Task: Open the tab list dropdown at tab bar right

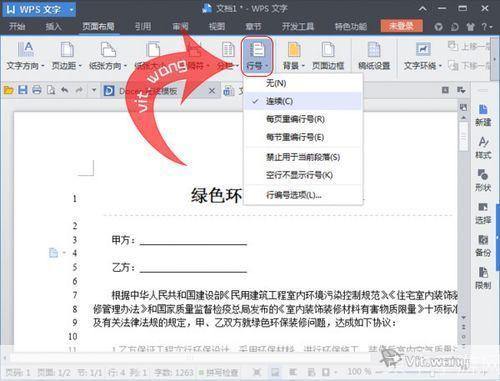Action: click(x=461, y=90)
